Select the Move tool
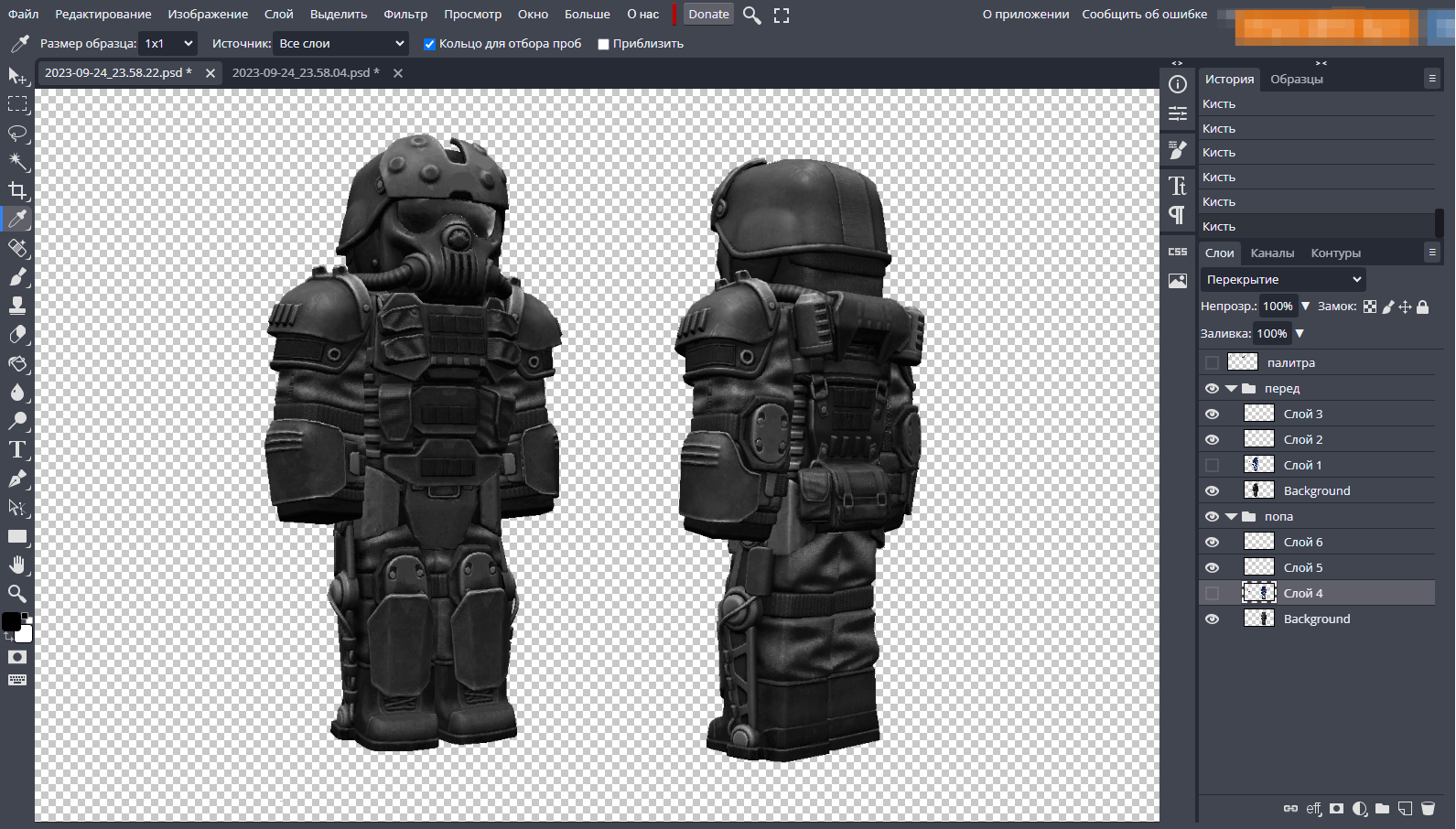 click(17, 76)
